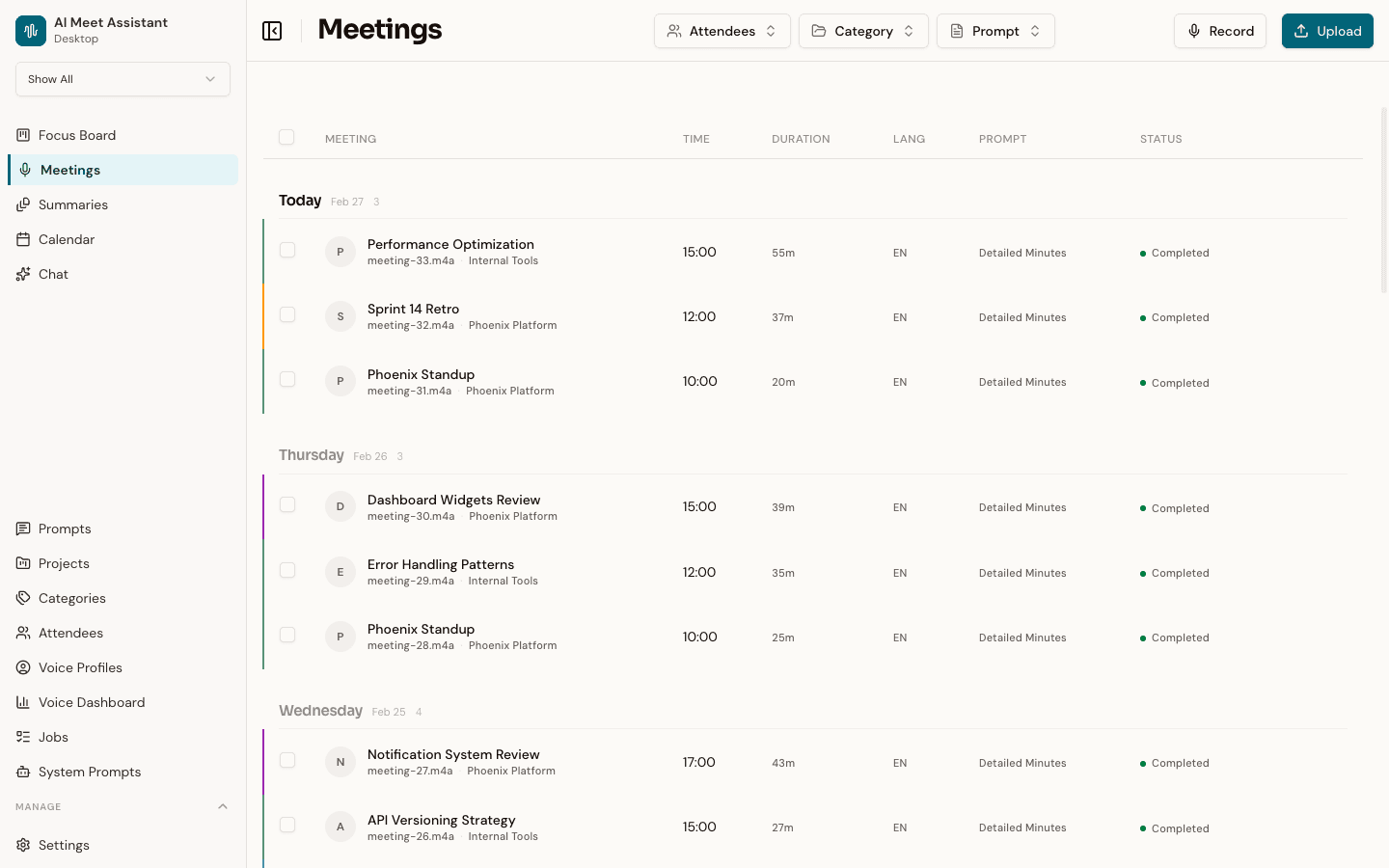Tick the select-all checkbox in the table header
The height and width of the screenshot is (868, 1389).
pos(286,137)
